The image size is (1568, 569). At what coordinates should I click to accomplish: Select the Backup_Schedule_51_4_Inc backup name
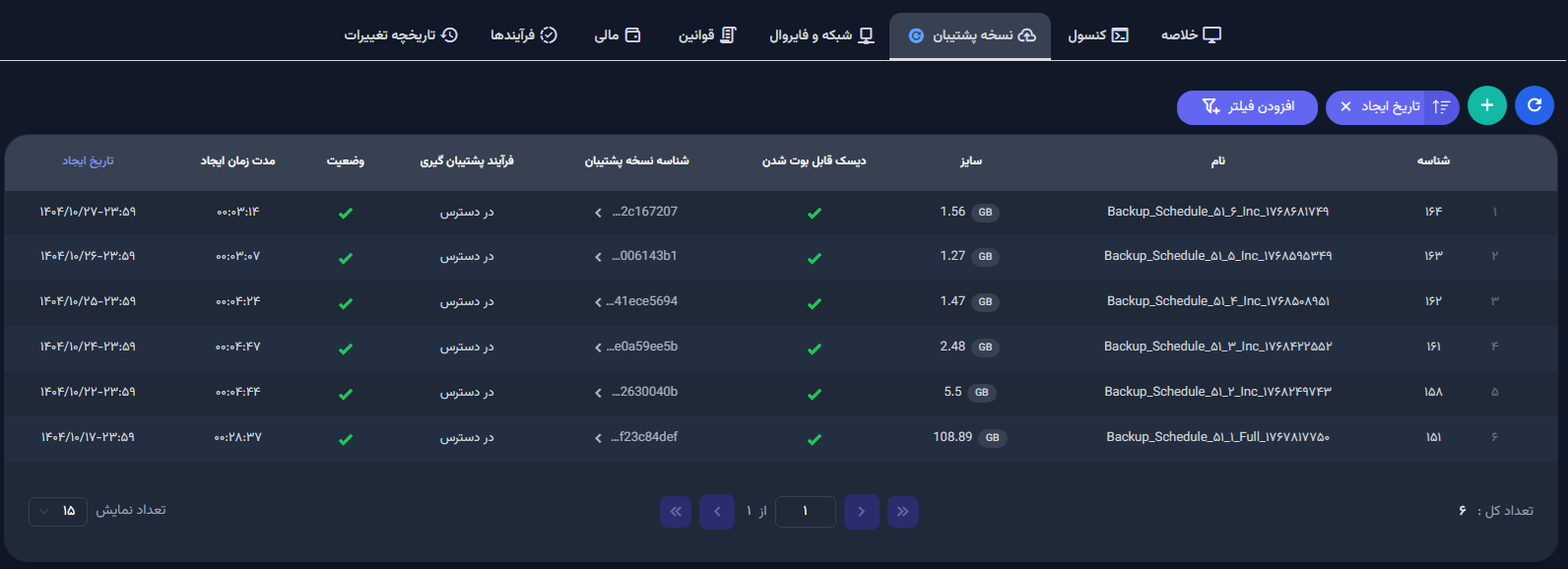click(x=1218, y=301)
